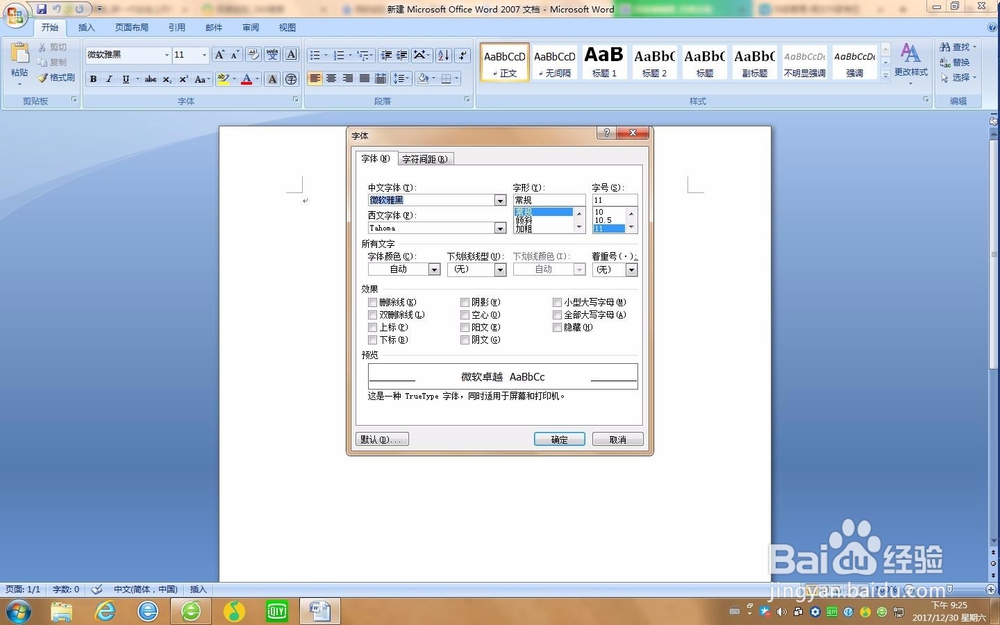The width and height of the screenshot is (1000, 625).
Task: Confirm font settings with the 确定 button
Action: pos(558,438)
